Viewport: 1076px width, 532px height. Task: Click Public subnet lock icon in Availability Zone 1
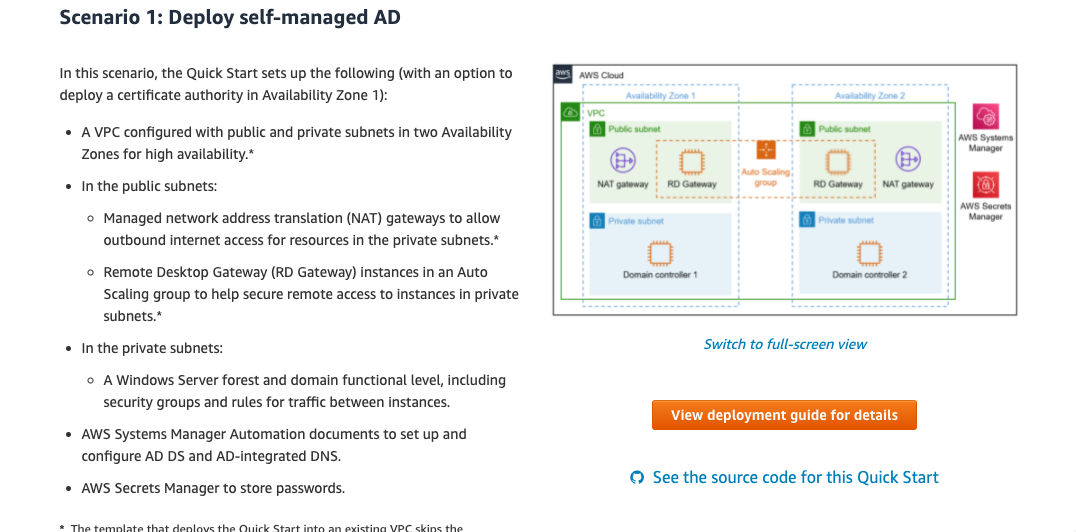point(597,129)
